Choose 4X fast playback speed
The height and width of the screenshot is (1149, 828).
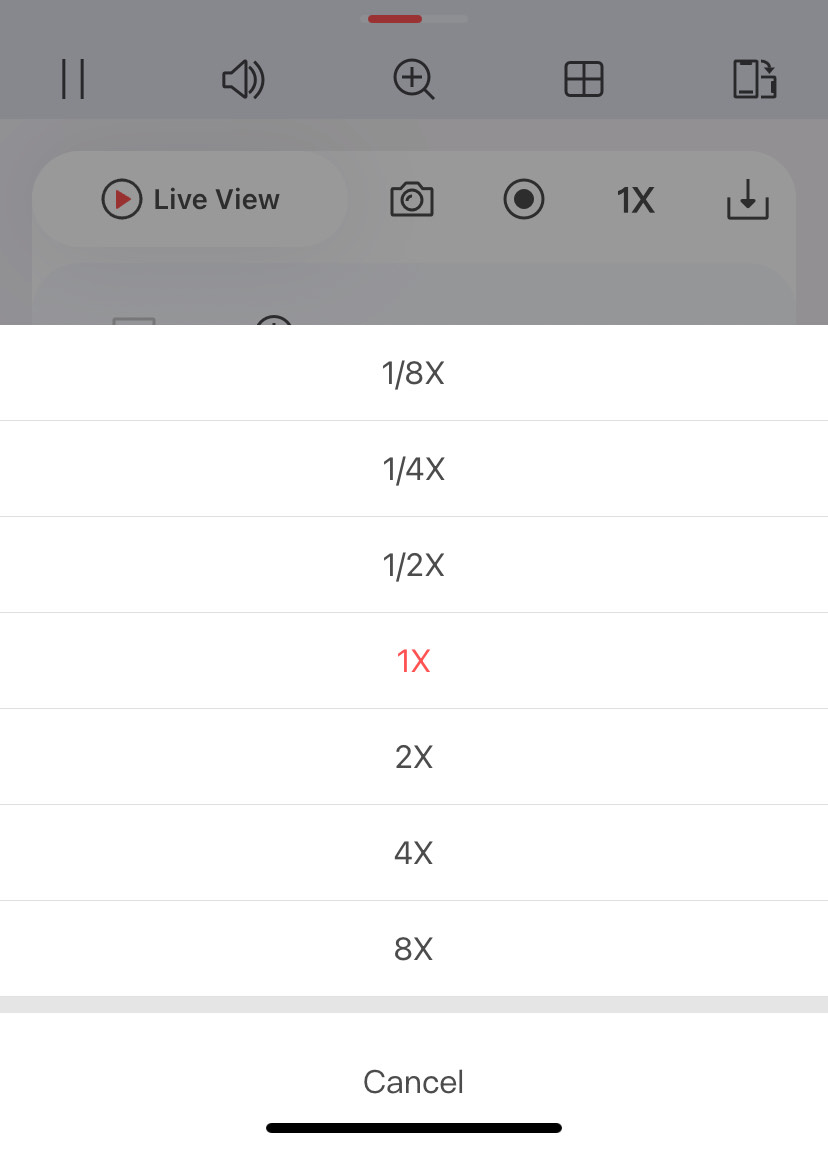click(413, 853)
